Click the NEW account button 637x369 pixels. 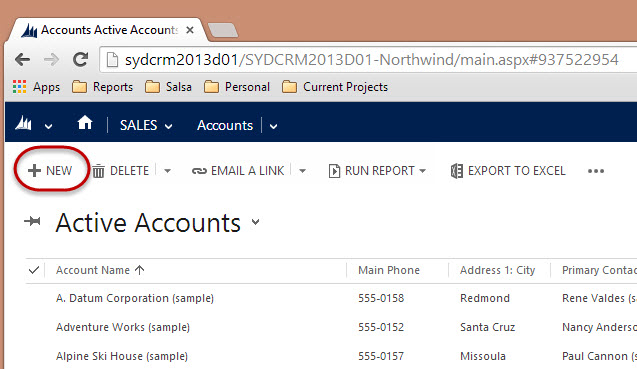(x=50, y=171)
